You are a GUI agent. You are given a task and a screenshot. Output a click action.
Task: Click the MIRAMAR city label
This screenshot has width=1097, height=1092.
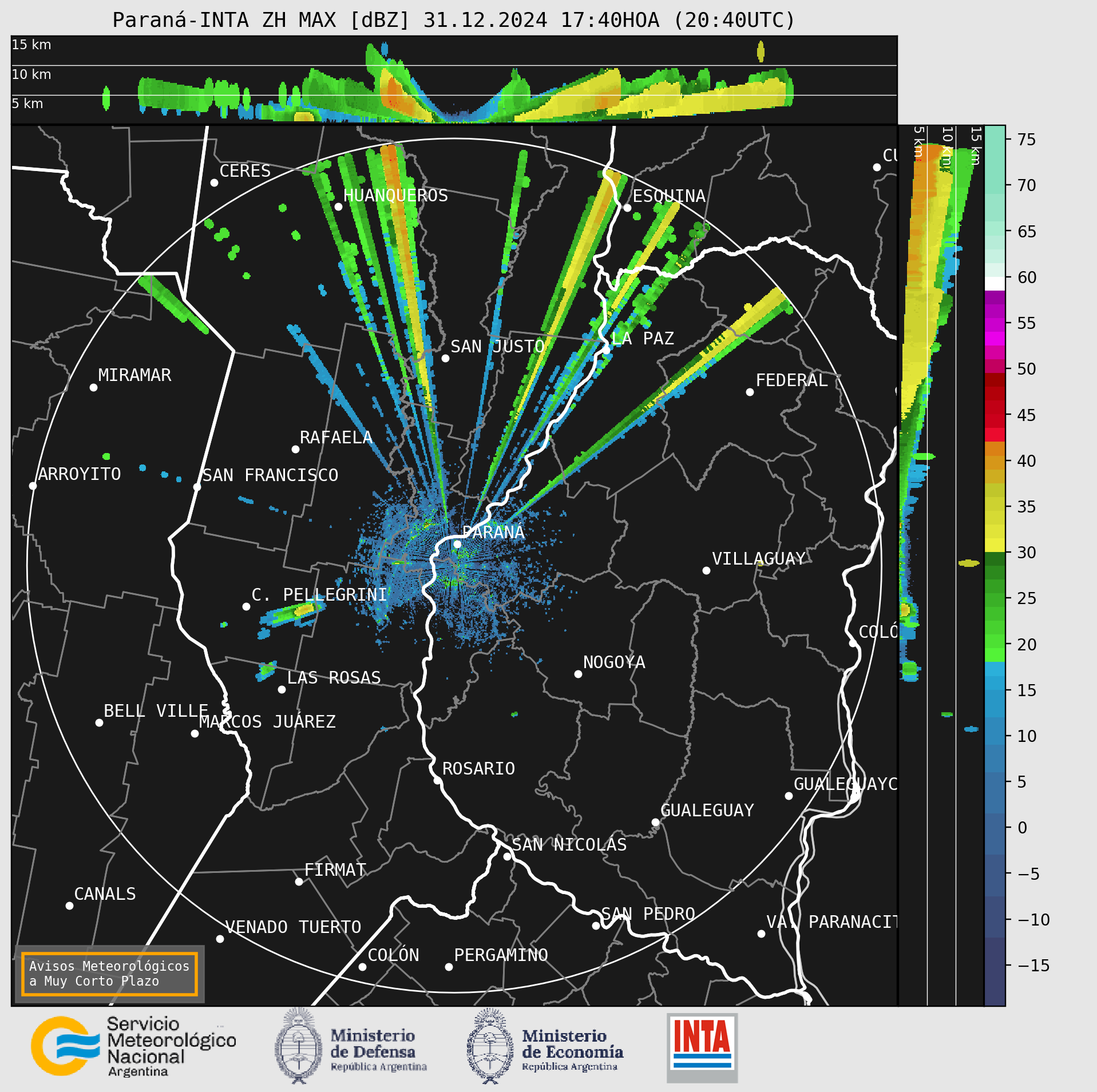point(134,375)
